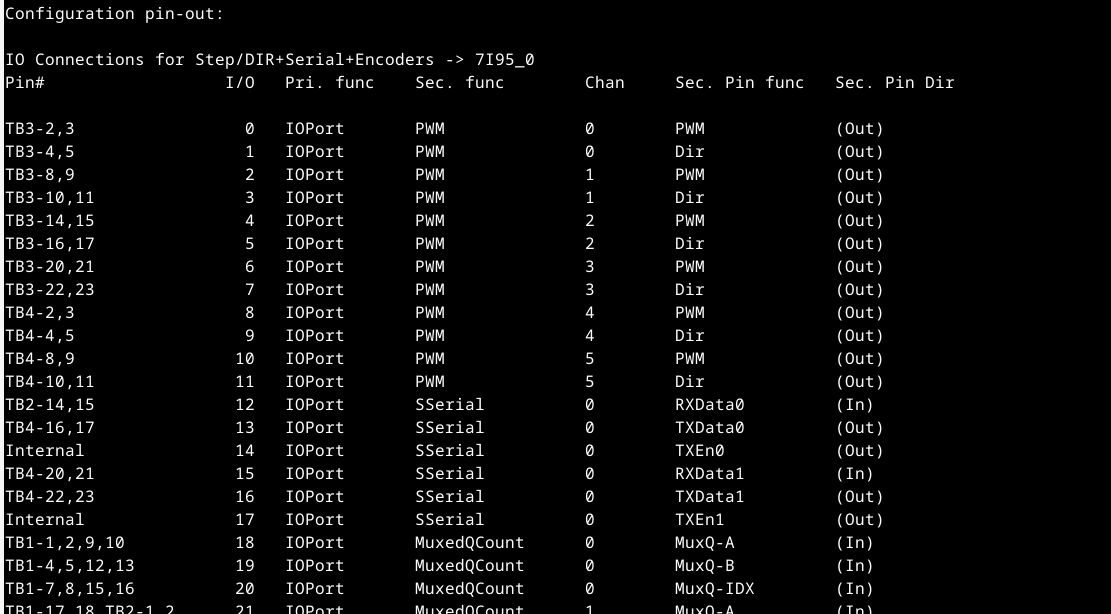Click the RXData0 pin function text

point(710,404)
